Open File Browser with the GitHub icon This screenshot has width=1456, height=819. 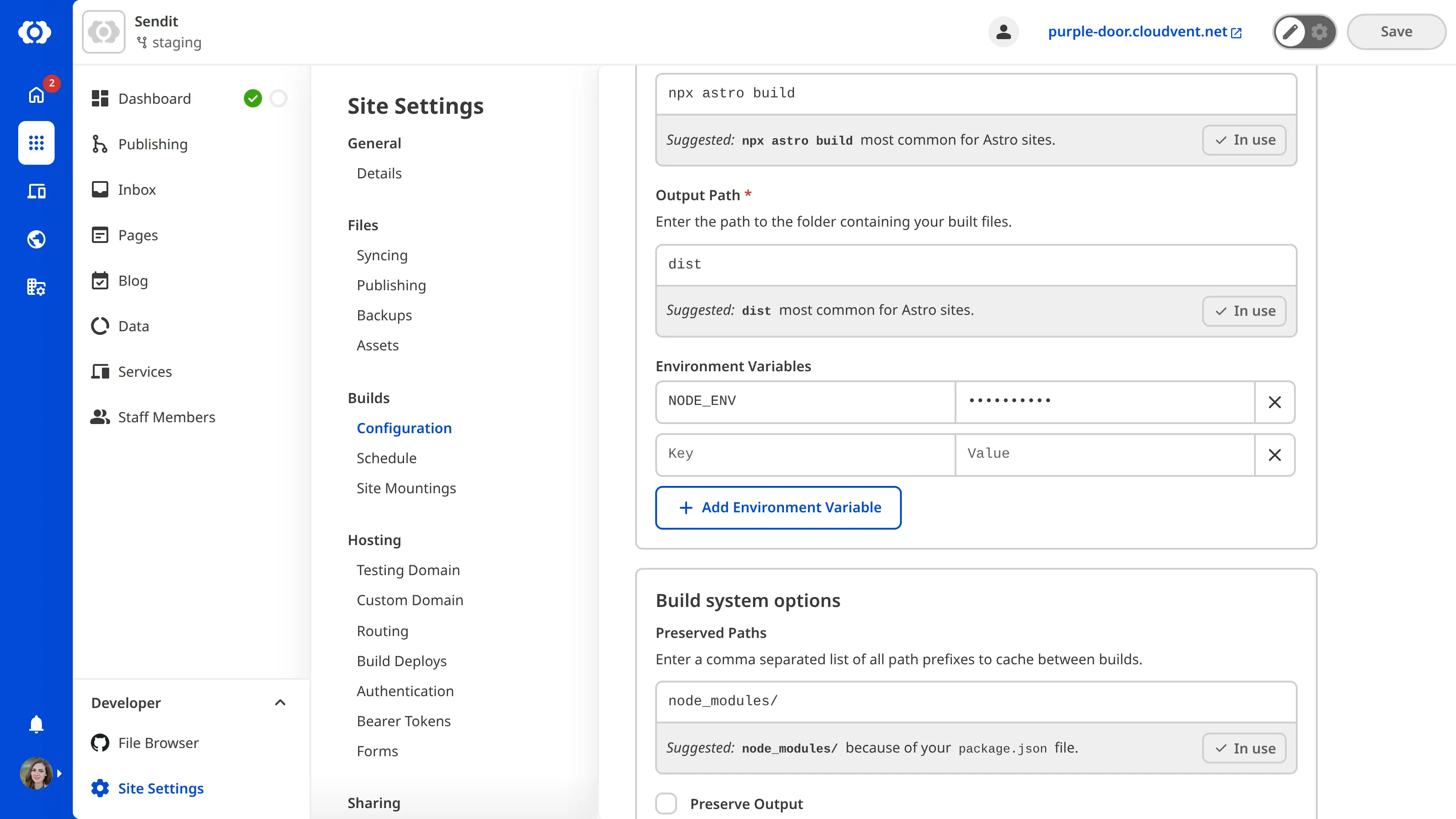point(100,743)
